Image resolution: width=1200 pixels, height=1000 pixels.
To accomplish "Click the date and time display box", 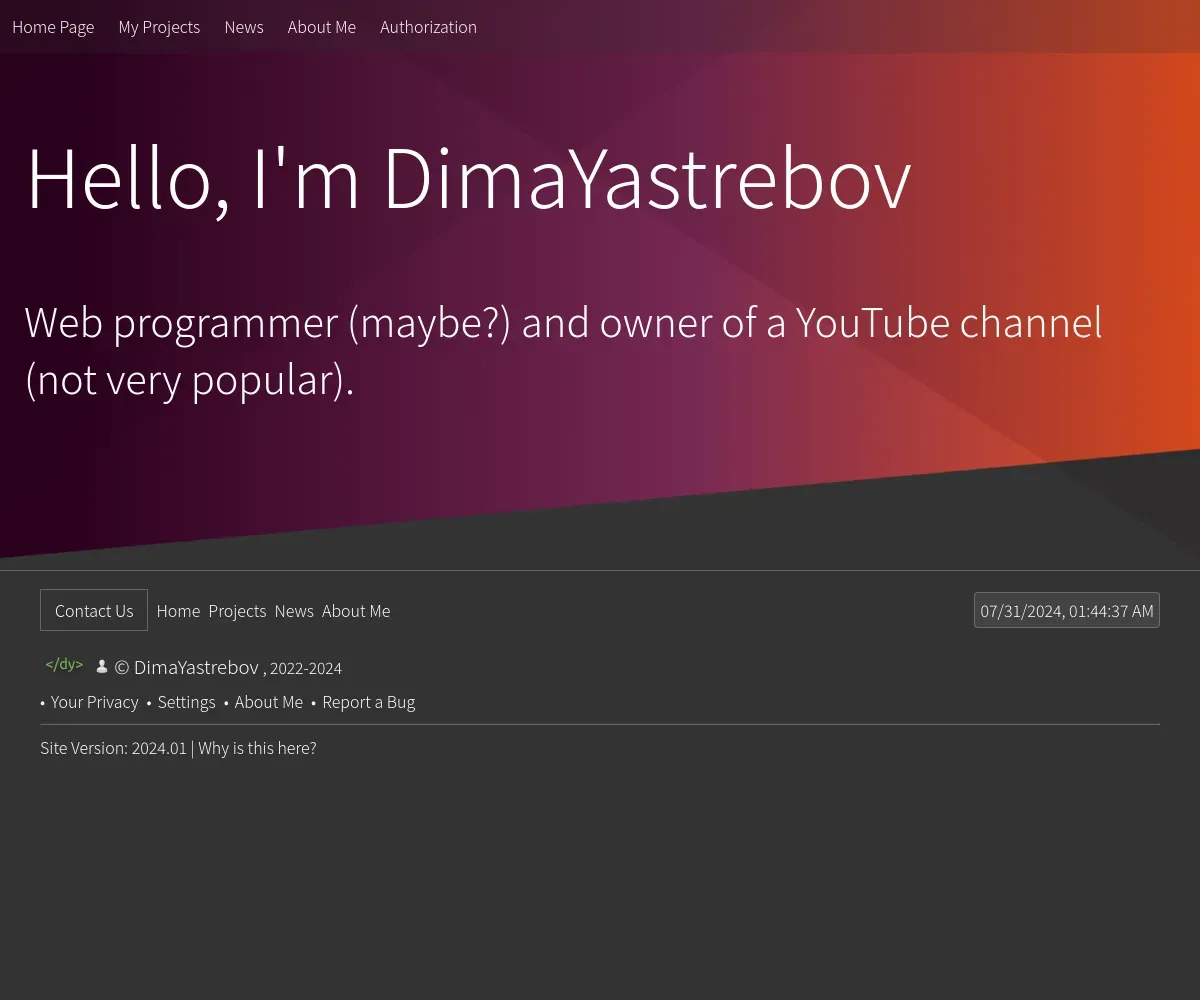I will [1067, 610].
